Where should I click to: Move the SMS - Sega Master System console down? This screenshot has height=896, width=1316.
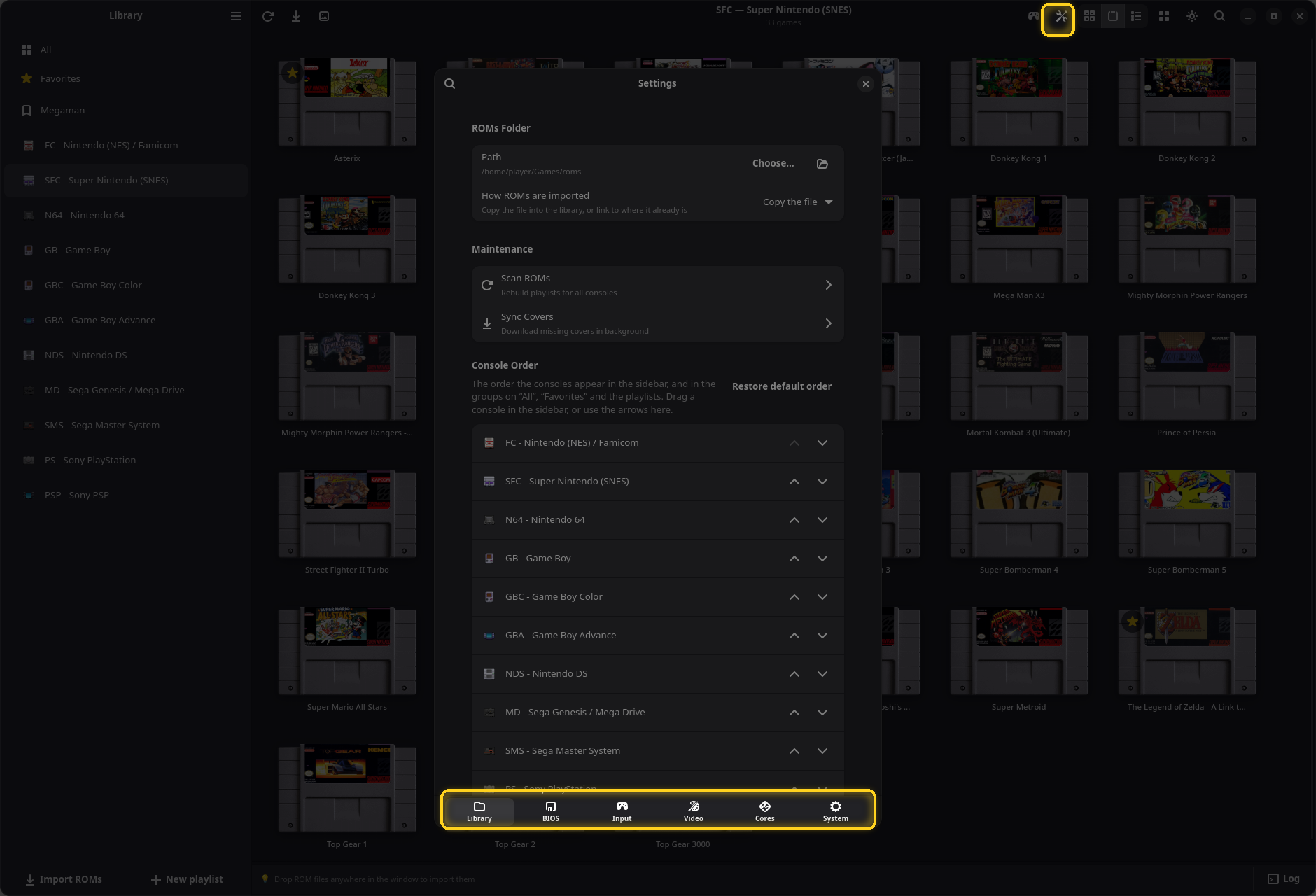[822, 751]
